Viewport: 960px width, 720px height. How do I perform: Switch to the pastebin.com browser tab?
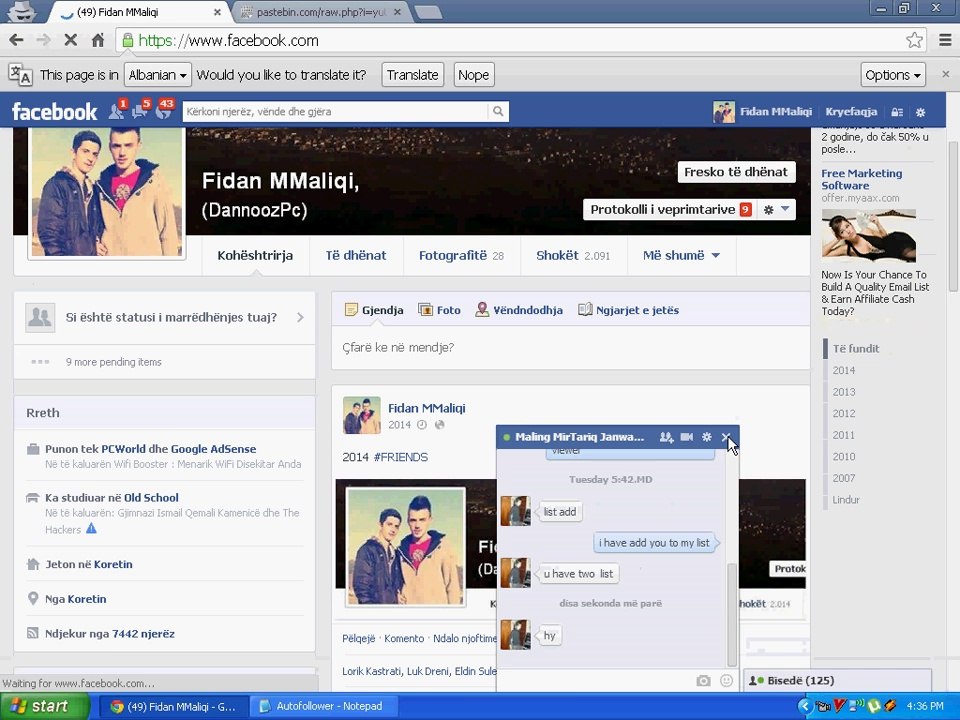click(321, 12)
